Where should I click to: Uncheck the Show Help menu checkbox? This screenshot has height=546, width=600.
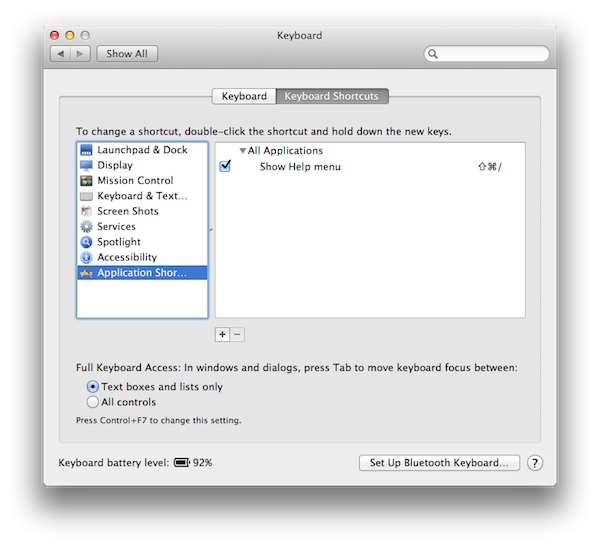[225, 166]
